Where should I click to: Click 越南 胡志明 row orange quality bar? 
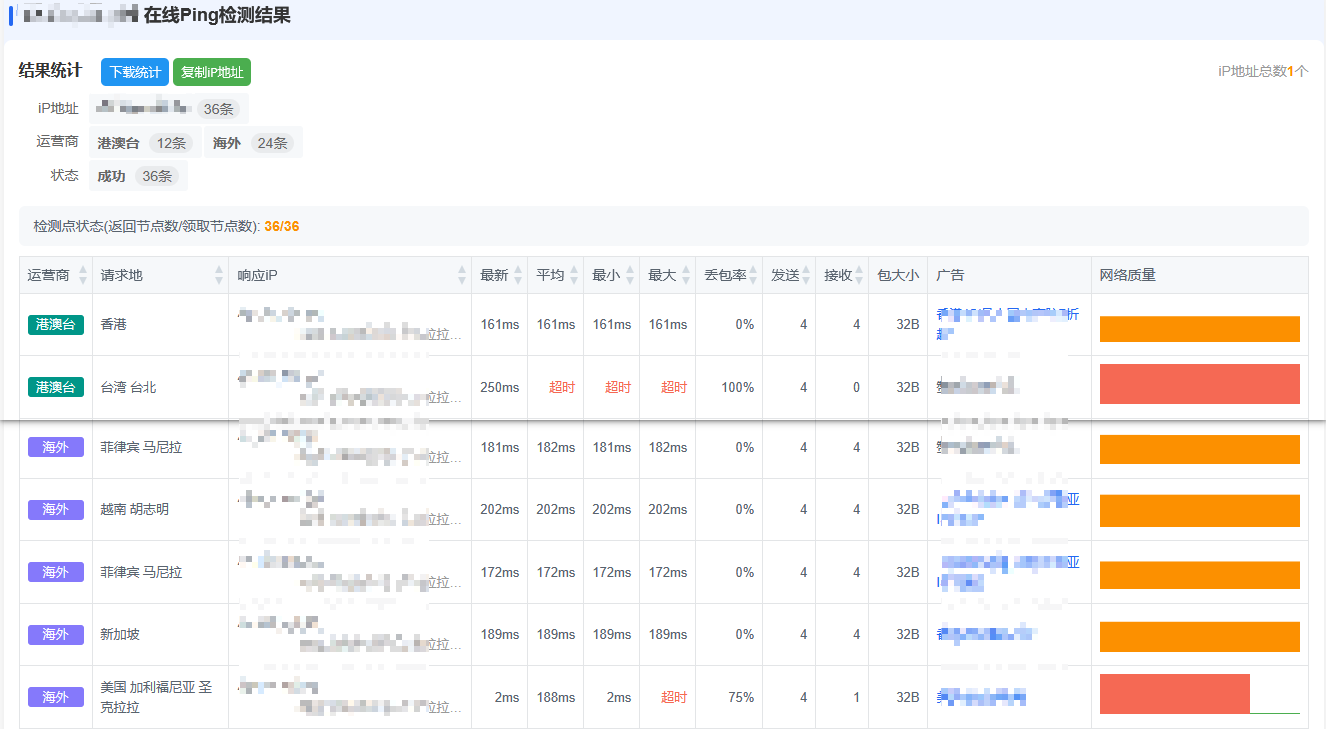pyautogui.click(x=1200, y=511)
